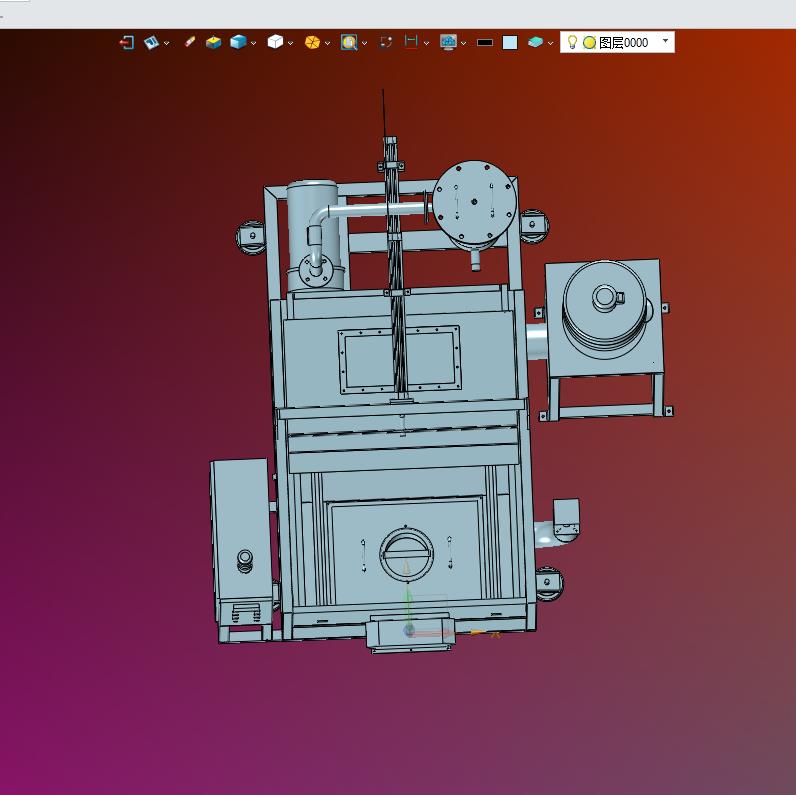The image size is (796, 795).
Task: Click the orange faceted sphere icon
Action: (312, 42)
